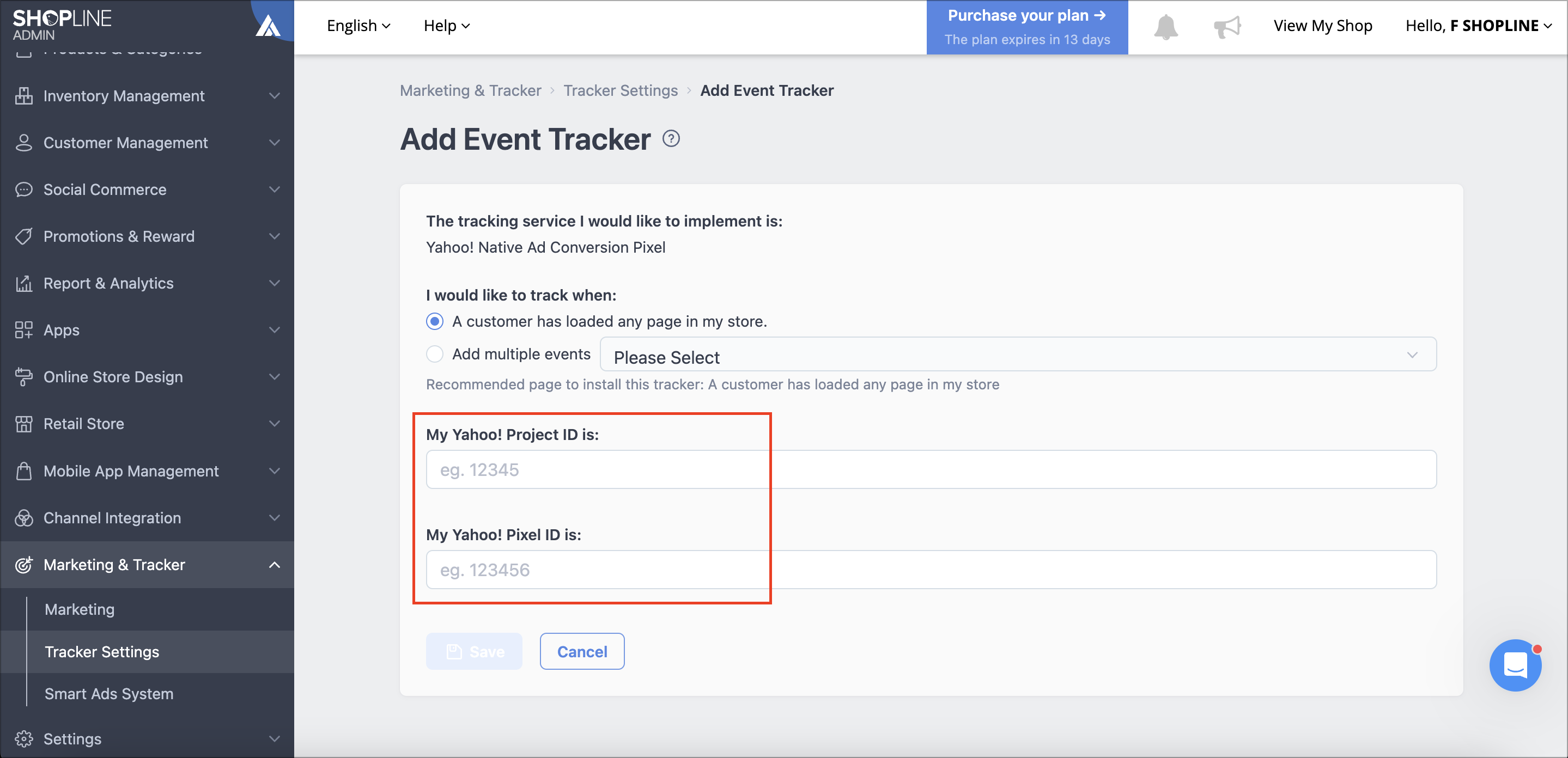This screenshot has width=1568, height=758.
Task: Click the triangular logo icon in header
Action: point(269,26)
